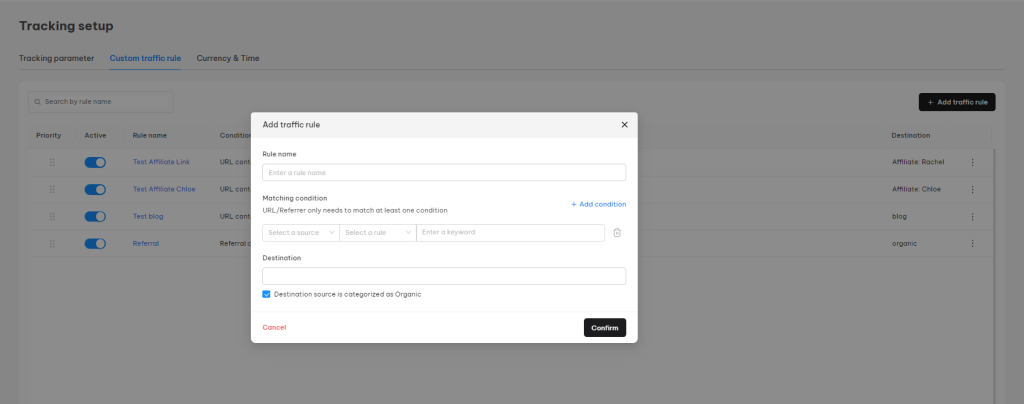1024x404 pixels.
Task: Click the Add traffic rule button
Action: point(957,102)
